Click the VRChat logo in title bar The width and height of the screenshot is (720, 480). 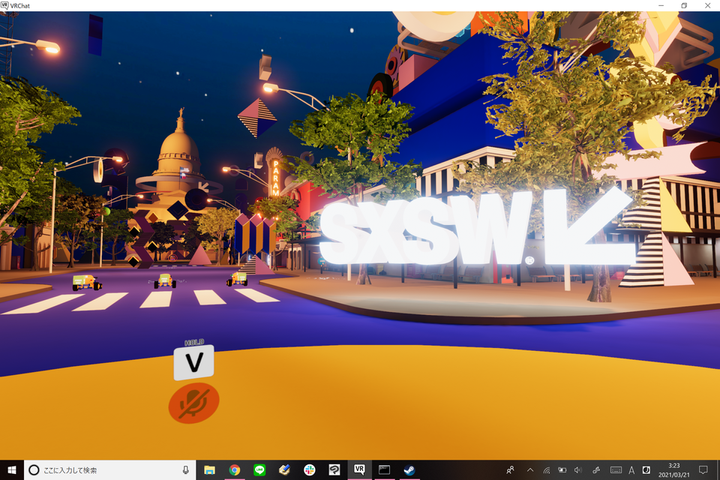click(5, 6)
